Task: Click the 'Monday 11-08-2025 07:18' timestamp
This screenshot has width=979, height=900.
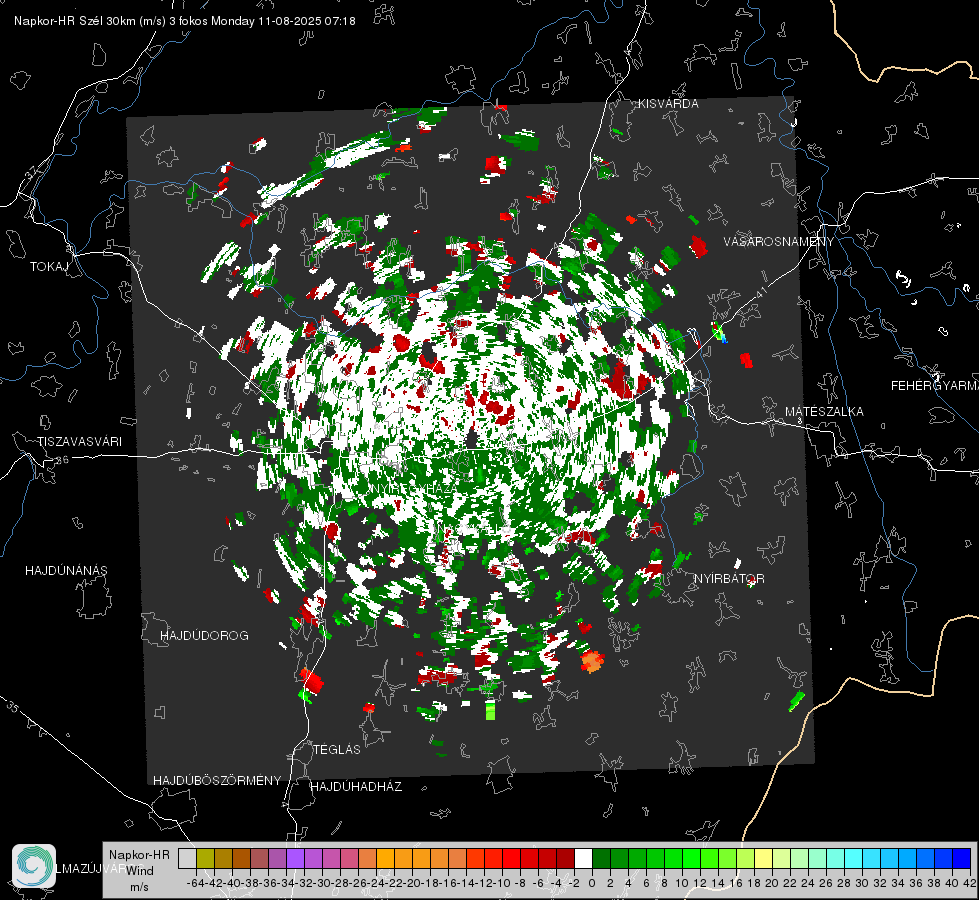Action: click(283, 21)
